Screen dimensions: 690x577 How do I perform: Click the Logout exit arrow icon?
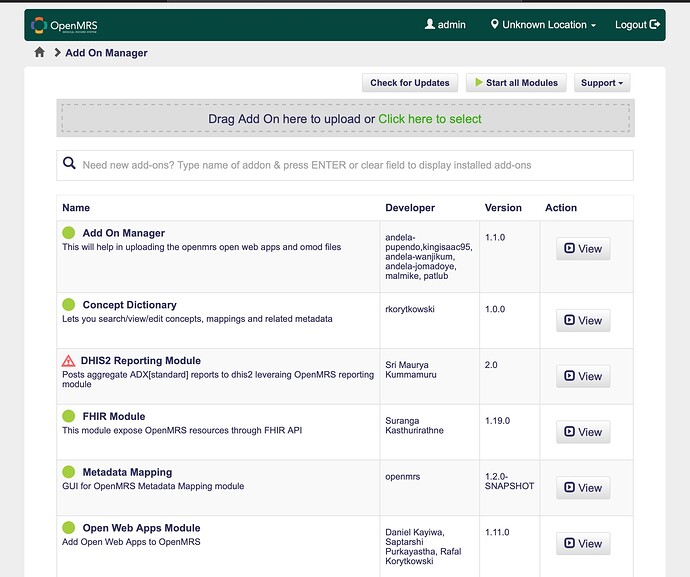coord(654,24)
